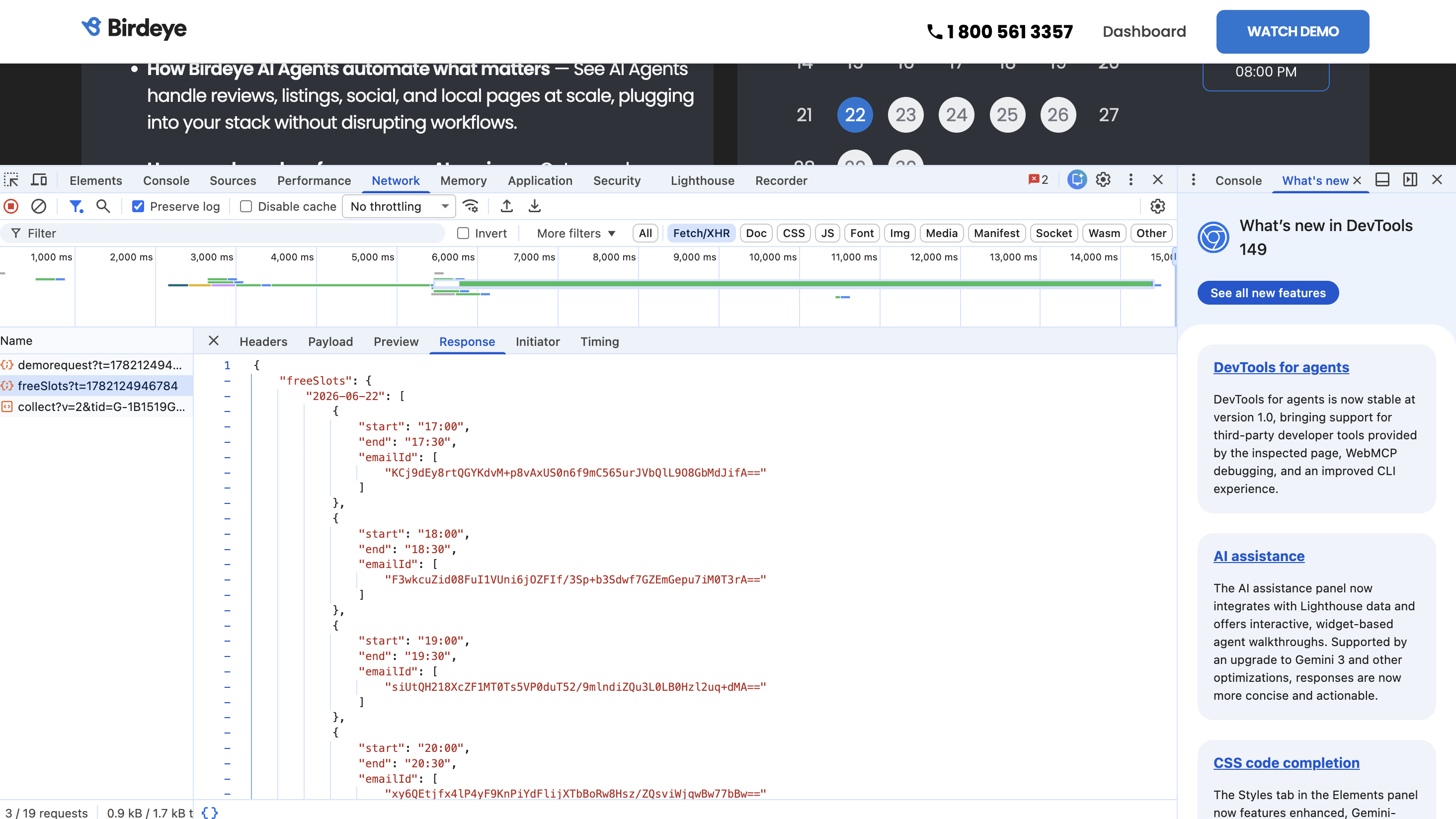Toggle device toolbar emulation icon
This screenshot has height=819, width=1456.
[x=39, y=180]
